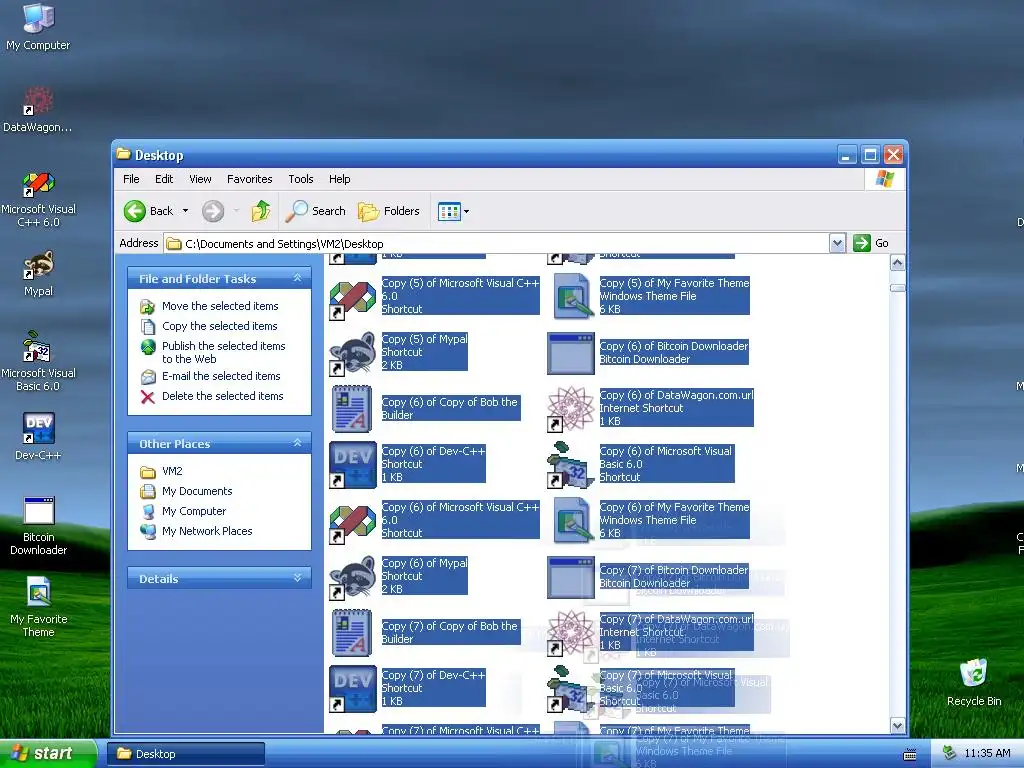Collapse File and Folder Tasks panel
The height and width of the screenshot is (768, 1024).
click(x=297, y=278)
